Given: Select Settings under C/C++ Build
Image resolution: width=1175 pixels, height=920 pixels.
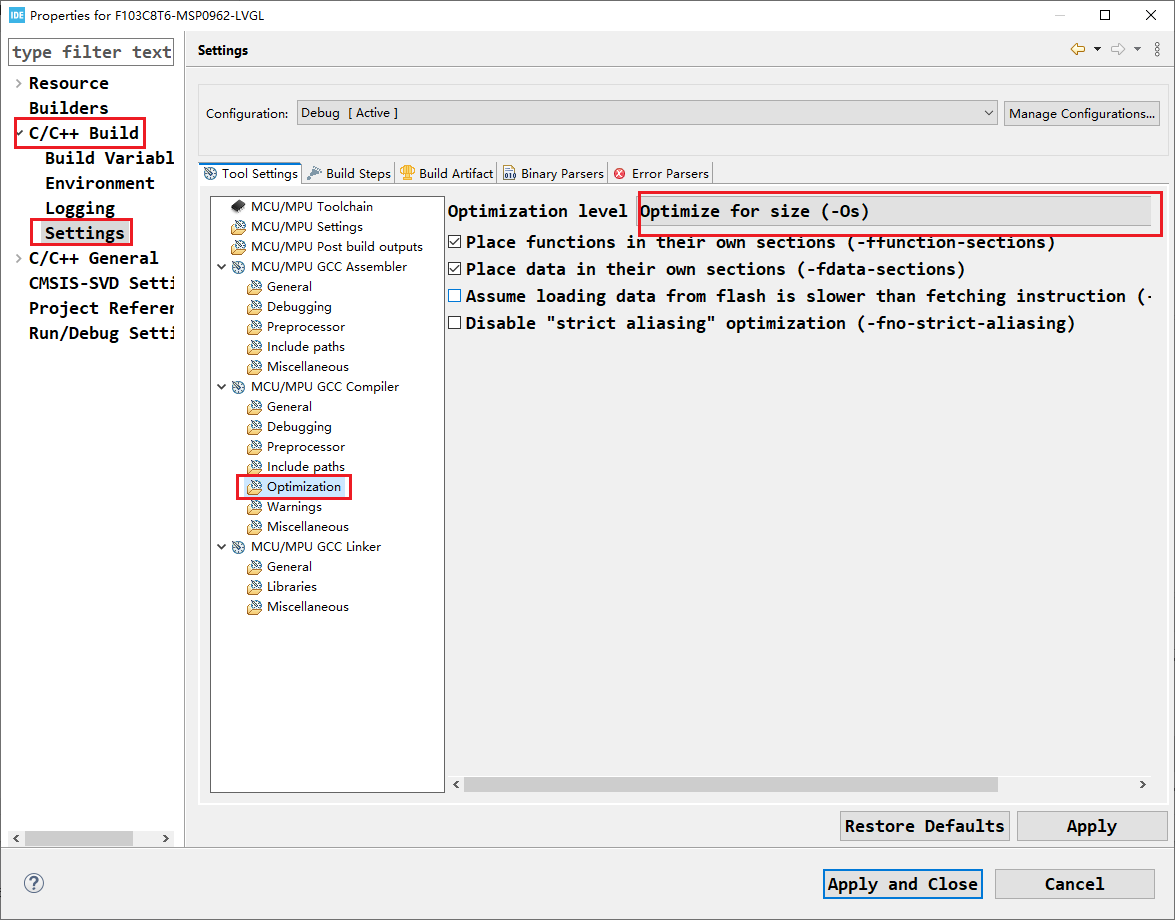Looking at the screenshot, I should pos(85,233).
